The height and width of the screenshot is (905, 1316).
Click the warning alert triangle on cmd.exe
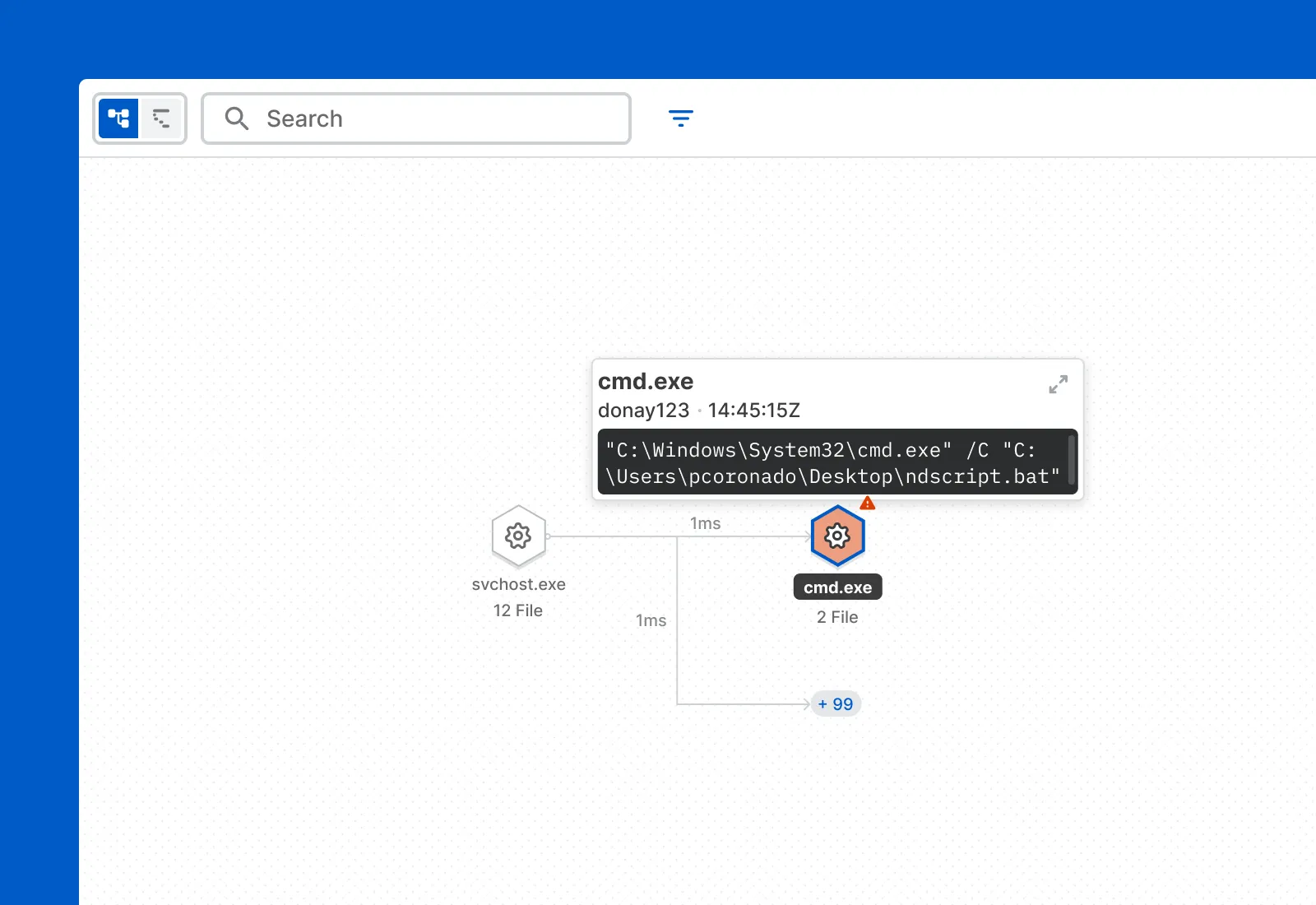tap(867, 502)
